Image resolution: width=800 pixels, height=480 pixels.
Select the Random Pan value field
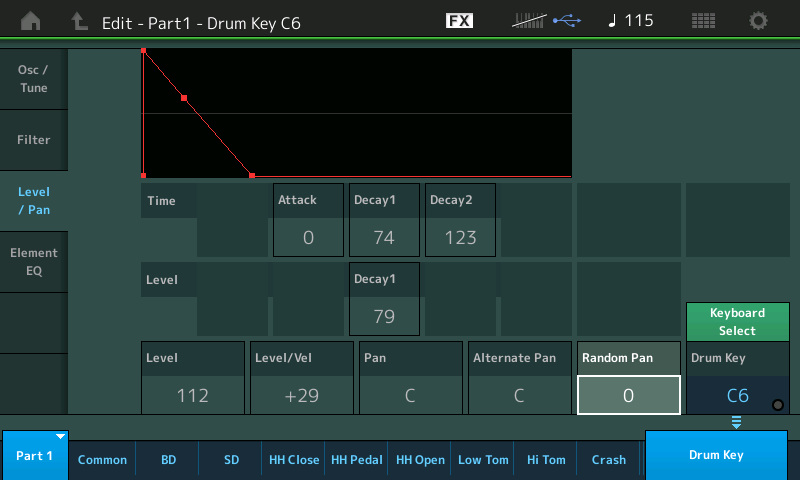coord(628,395)
